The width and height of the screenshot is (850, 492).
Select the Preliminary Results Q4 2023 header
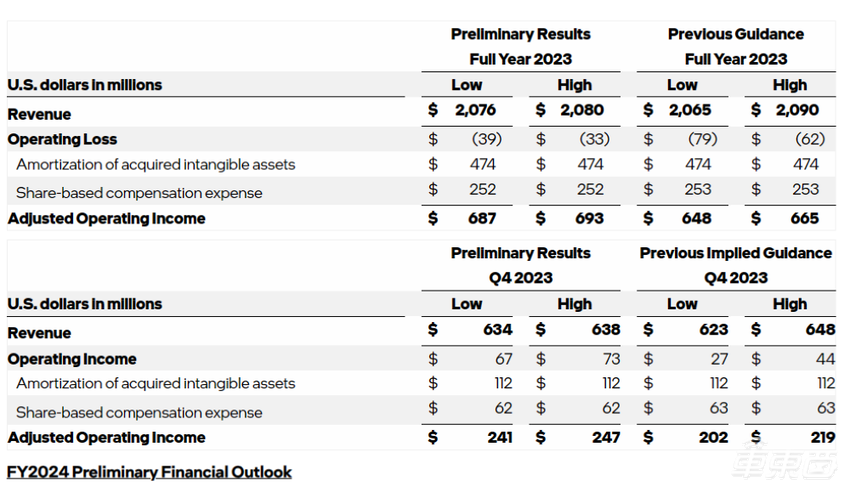point(520,265)
